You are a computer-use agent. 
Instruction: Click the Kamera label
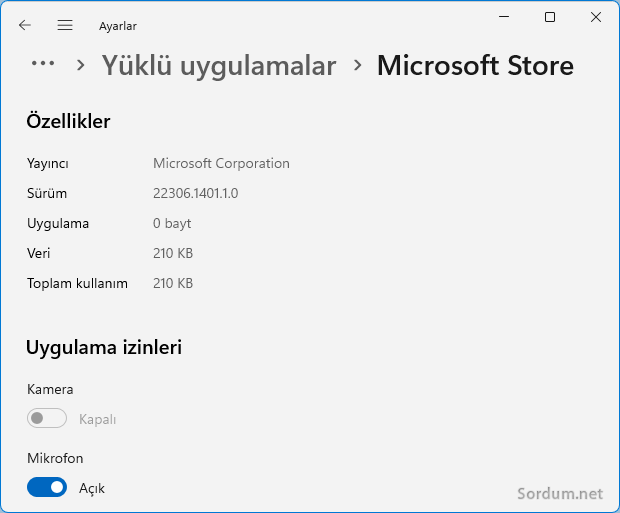point(50,390)
